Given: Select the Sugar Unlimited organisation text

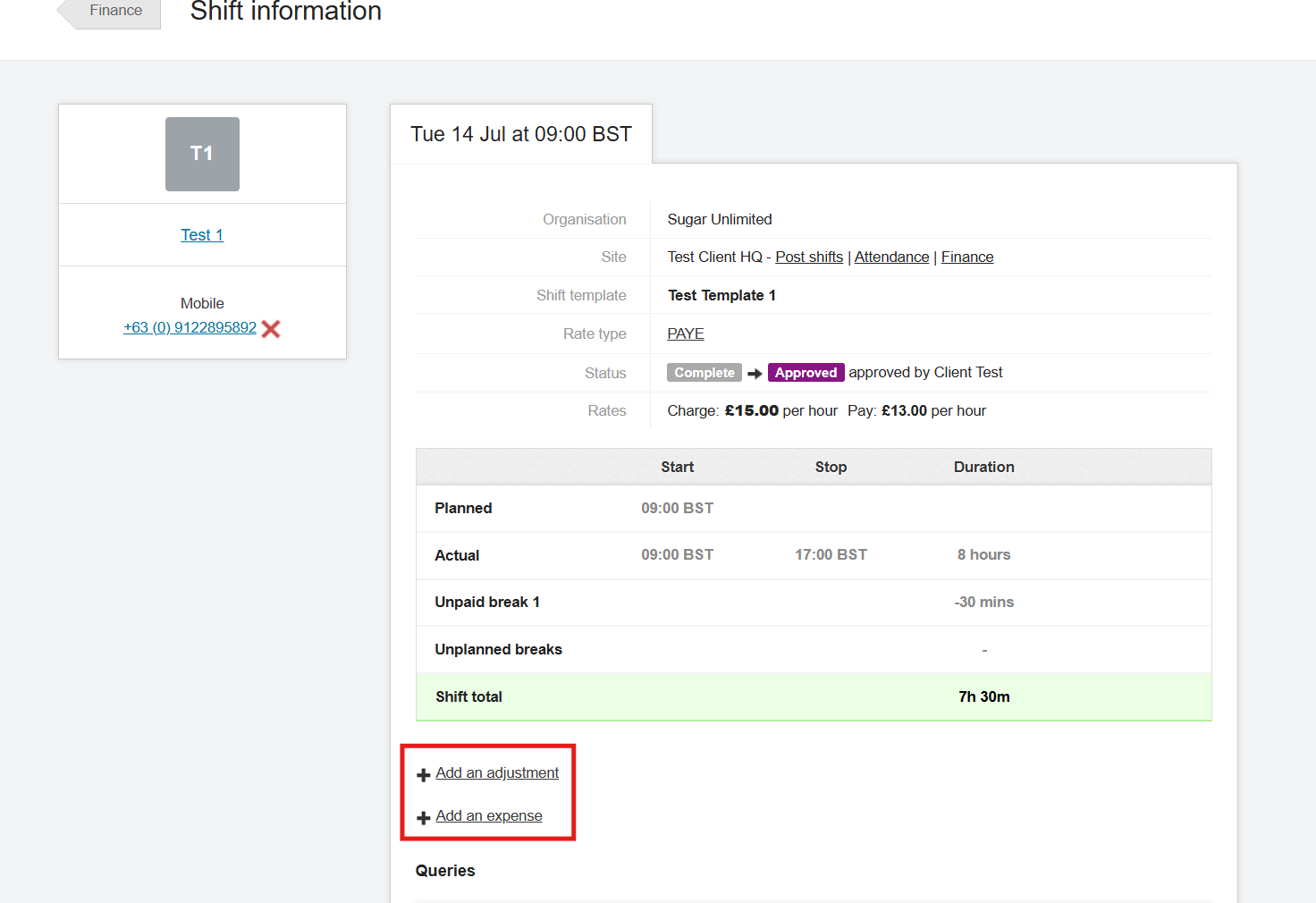Looking at the screenshot, I should pyautogui.click(x=720, y=219).
